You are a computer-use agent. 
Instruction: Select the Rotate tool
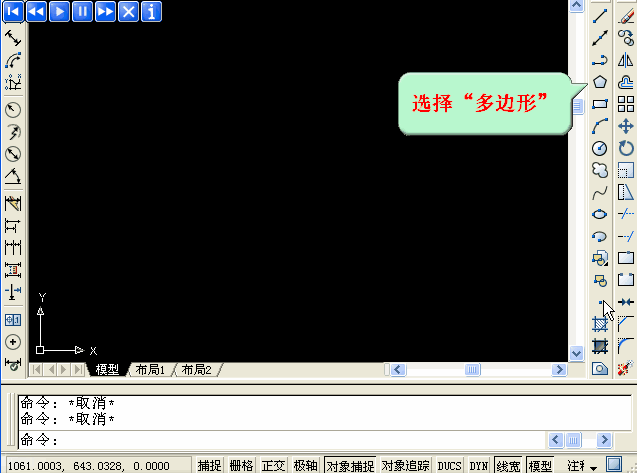point(626,148)
